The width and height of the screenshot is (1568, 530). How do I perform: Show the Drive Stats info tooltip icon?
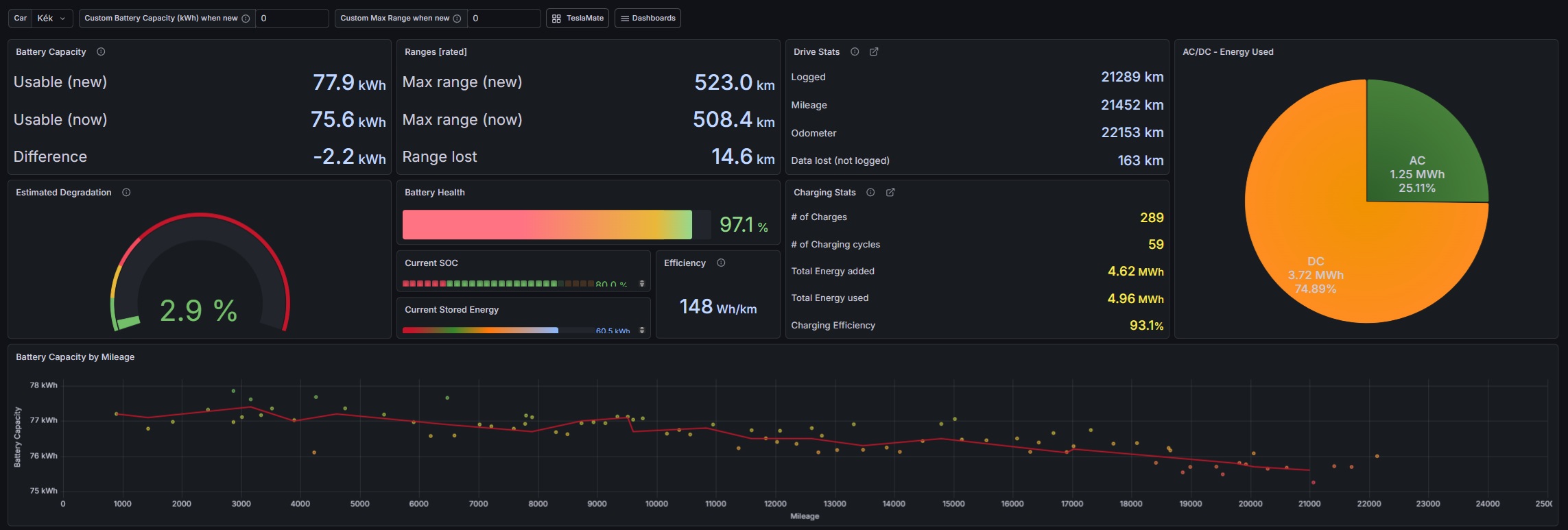tap(855, 52)
